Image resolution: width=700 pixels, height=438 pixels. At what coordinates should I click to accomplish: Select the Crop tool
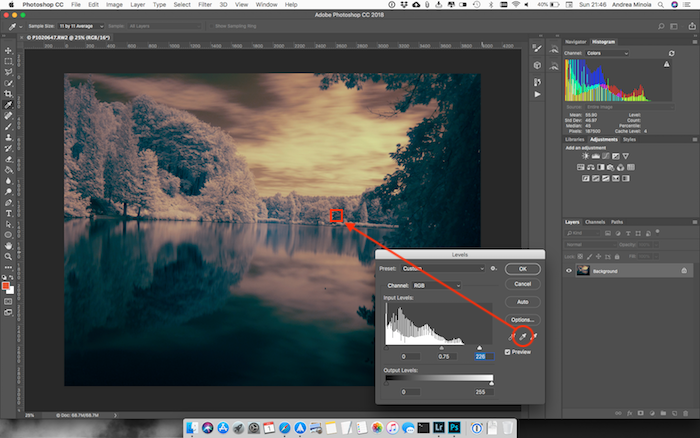(8, 94)
